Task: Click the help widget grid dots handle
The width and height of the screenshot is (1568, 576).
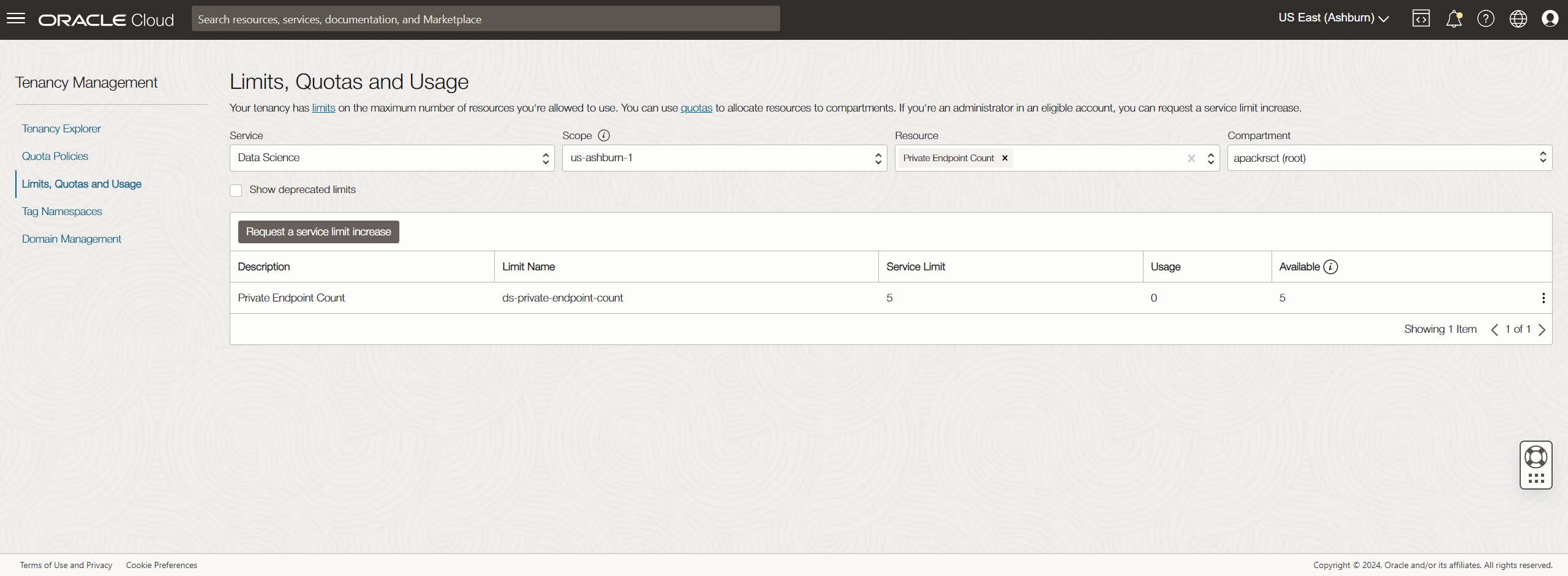Action: click(x=1536, y=478)
